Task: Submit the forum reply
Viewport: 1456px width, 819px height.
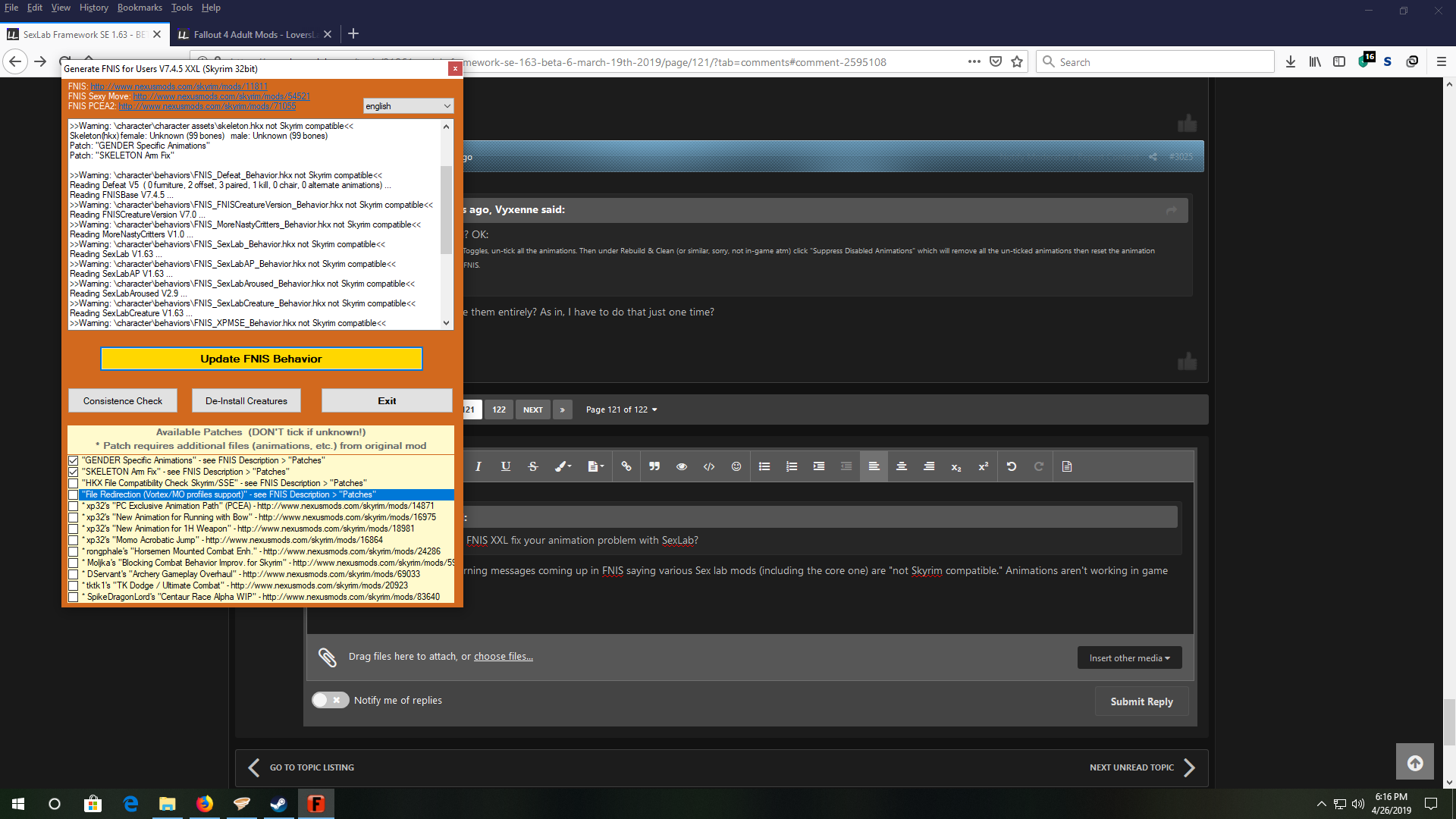Action: (x=1141, y=701)
